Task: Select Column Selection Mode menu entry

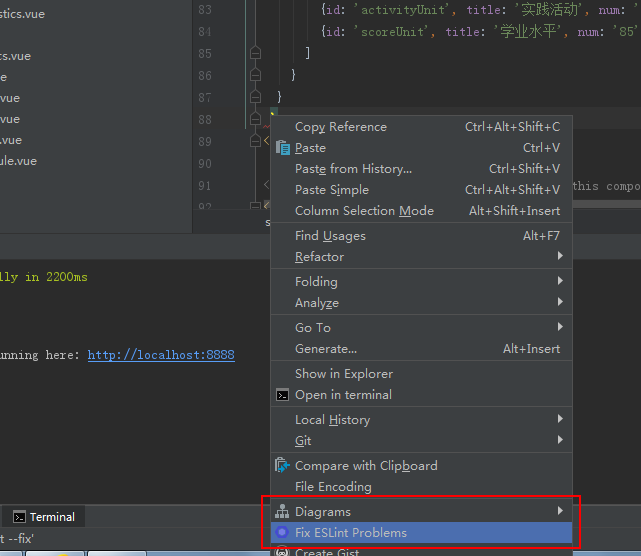Action: pos(364,211)
